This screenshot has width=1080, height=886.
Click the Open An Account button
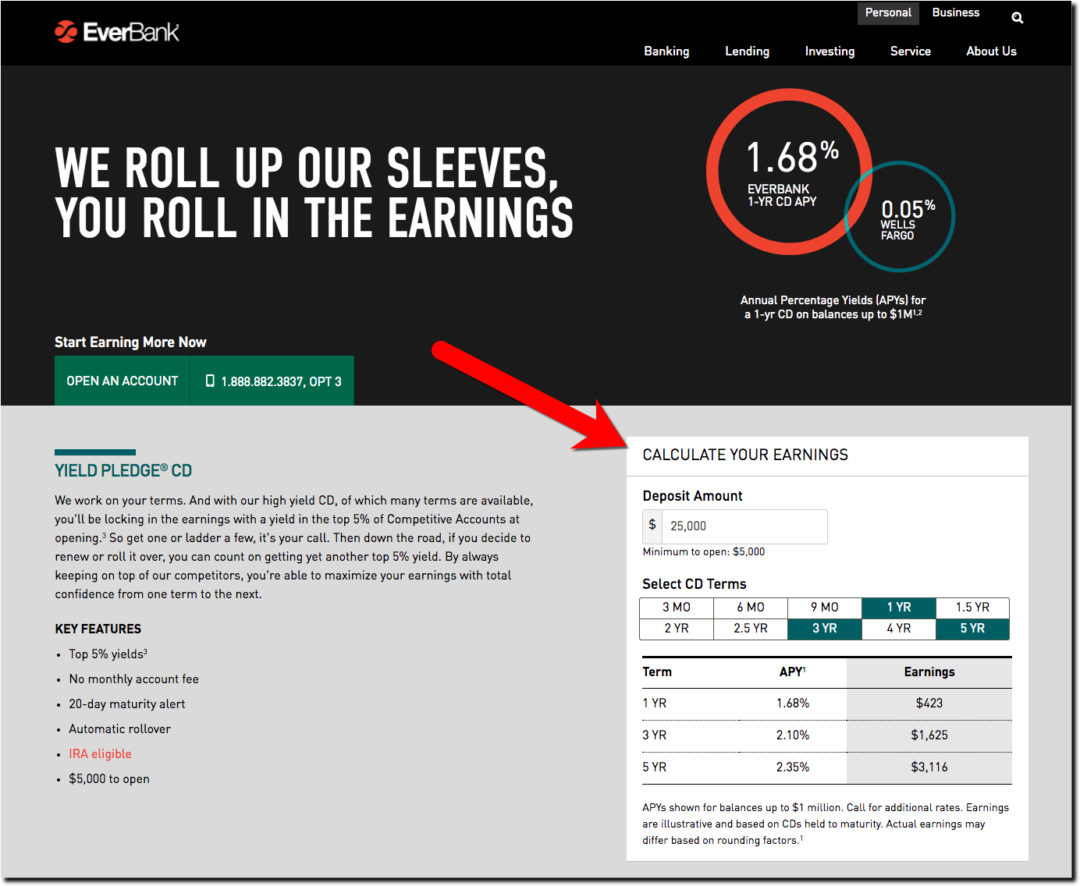pyautogui.click(x=122, y=381)
